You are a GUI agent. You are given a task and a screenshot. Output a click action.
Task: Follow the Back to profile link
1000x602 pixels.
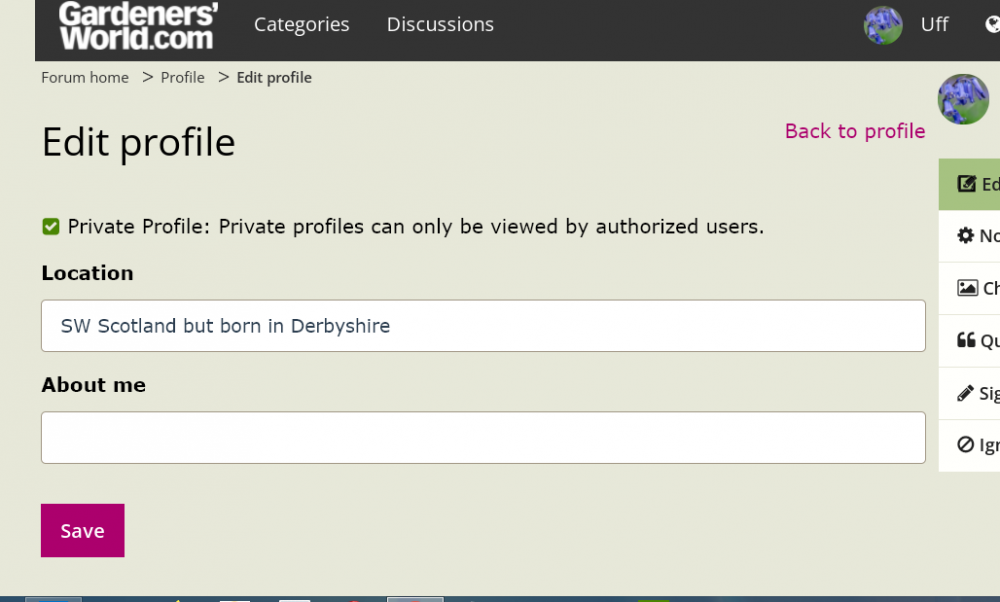click(854, 131)
